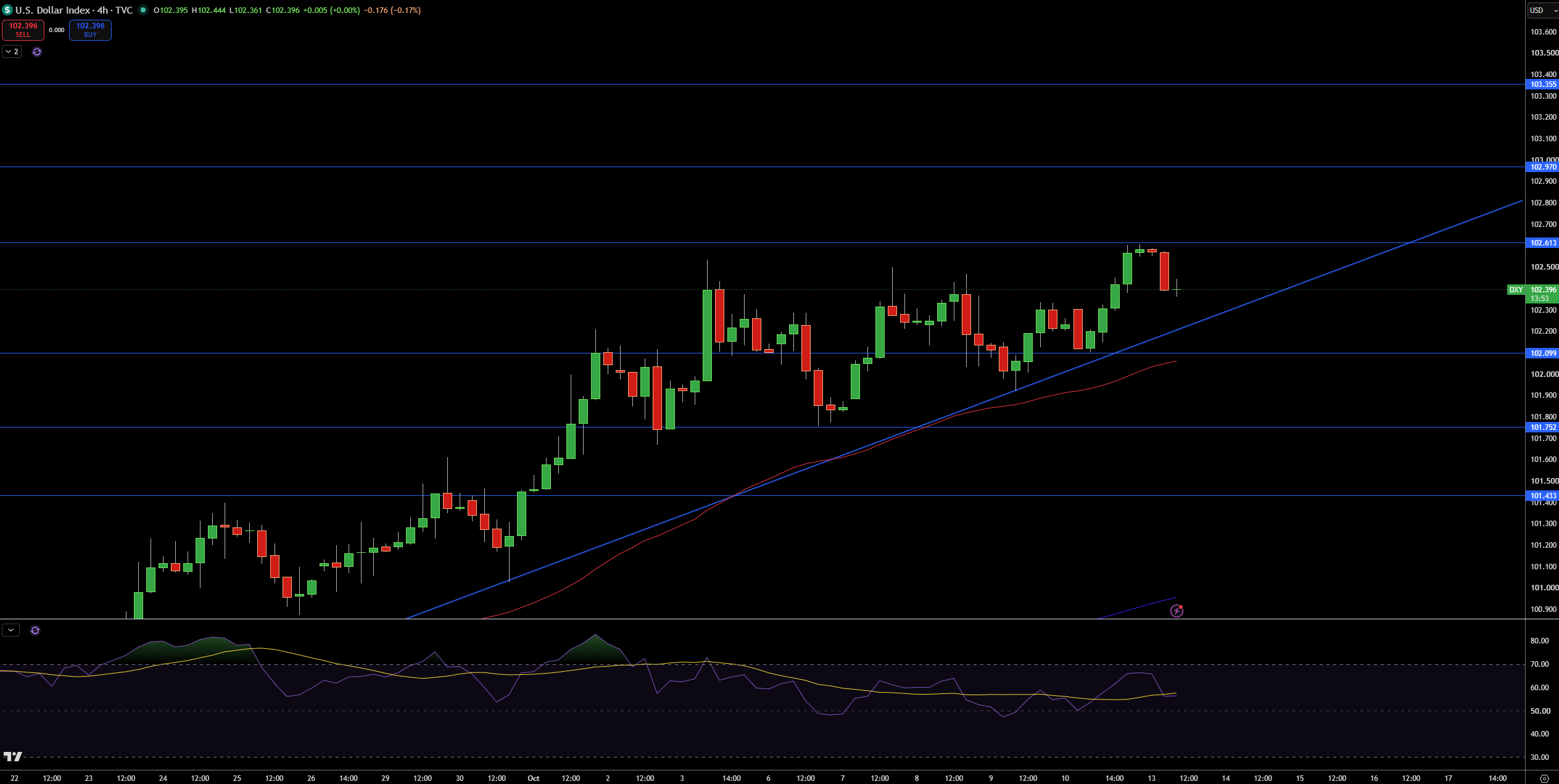This screenshot has width=1559, height=784.
Task: Click the date 17 on time axis
Action: 1448,778
